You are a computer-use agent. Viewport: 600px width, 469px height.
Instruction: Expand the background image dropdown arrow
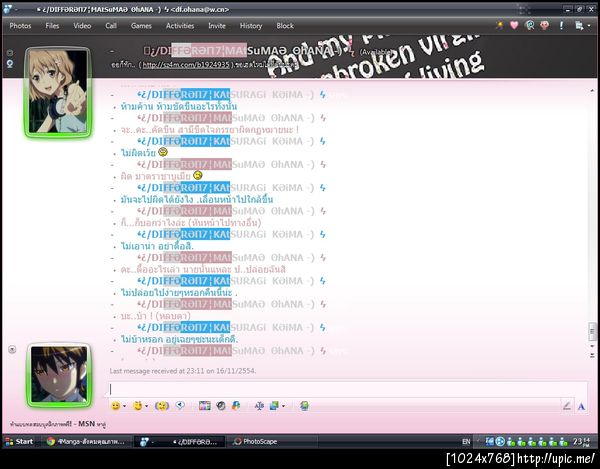tap(283, 406)
